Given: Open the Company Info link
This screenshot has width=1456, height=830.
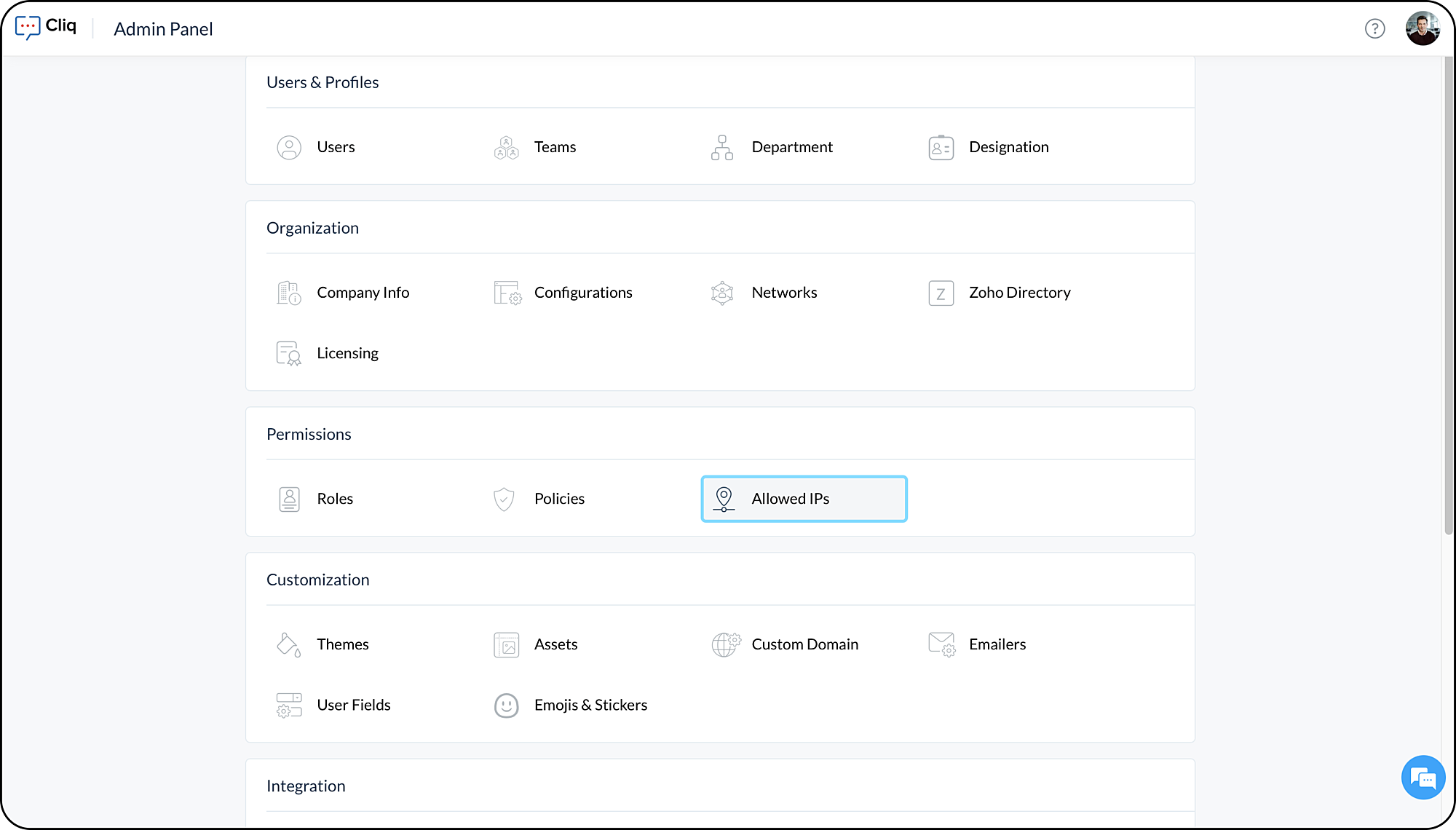Looking at the screenshot, I should pyautogui.click(x=363, y=293).
